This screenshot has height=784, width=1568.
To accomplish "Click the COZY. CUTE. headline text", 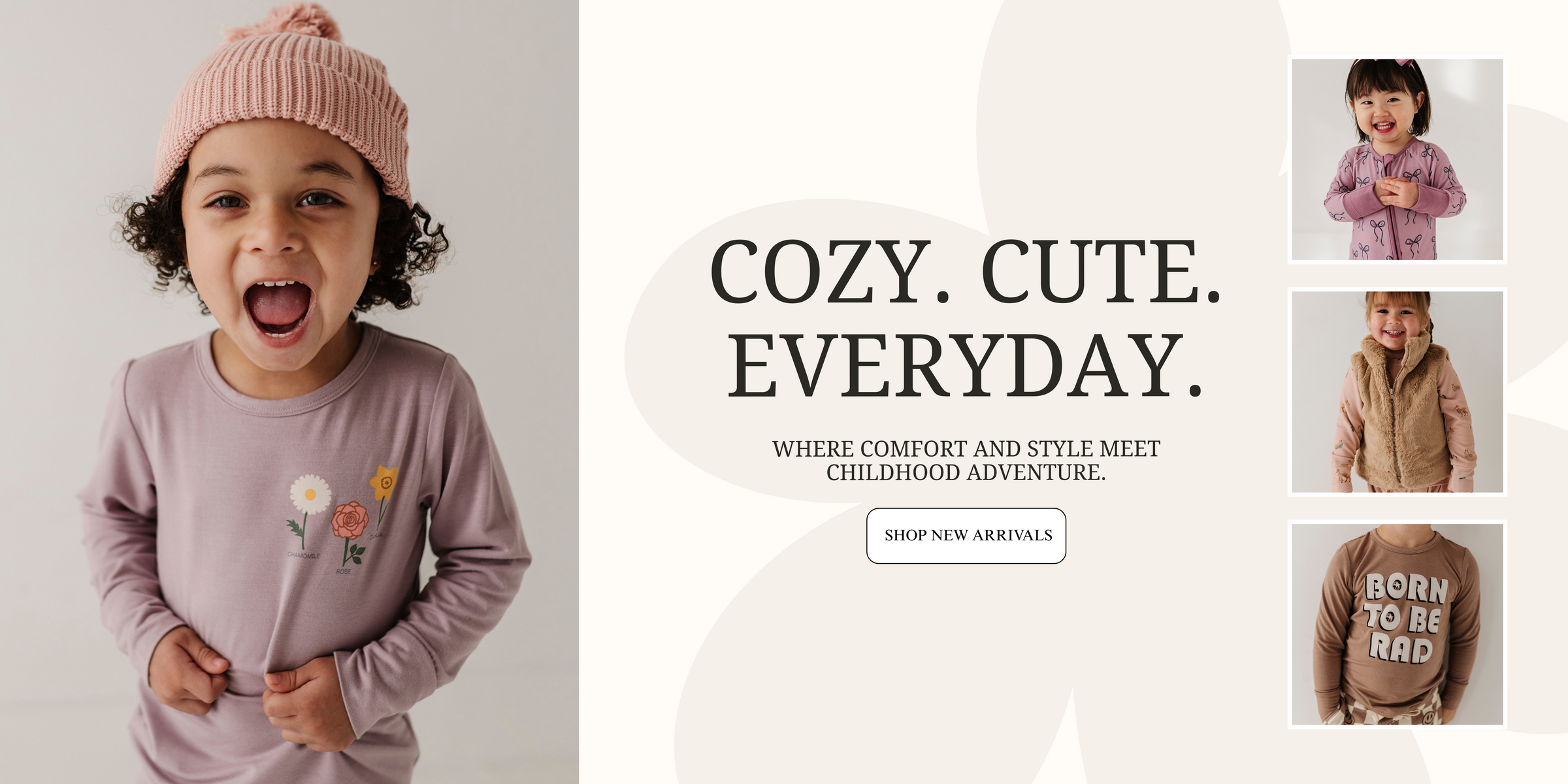I will point(966,271).
